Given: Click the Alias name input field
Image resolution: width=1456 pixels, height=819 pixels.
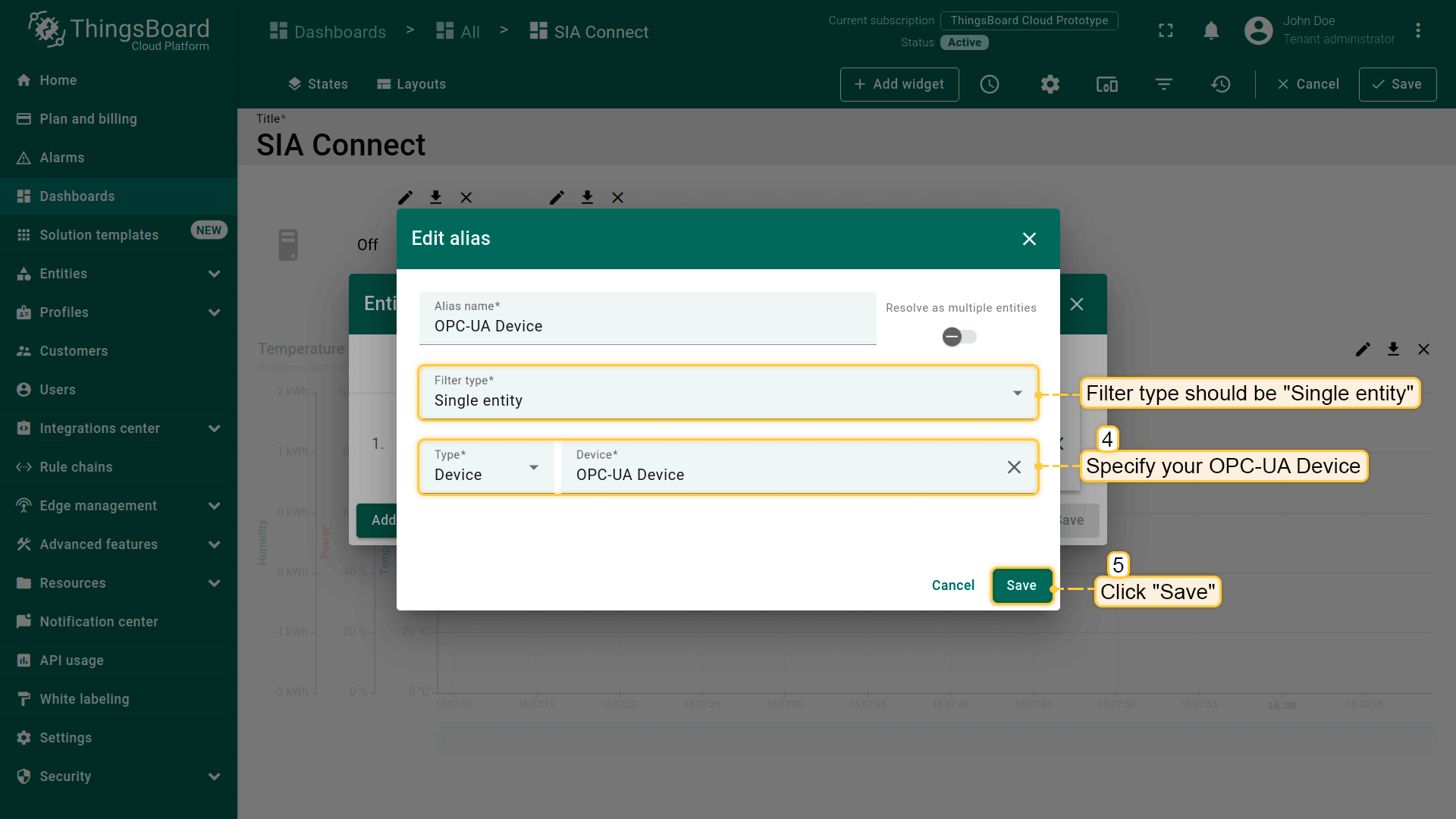Looking at the screenshot, I should coord(647,326).
